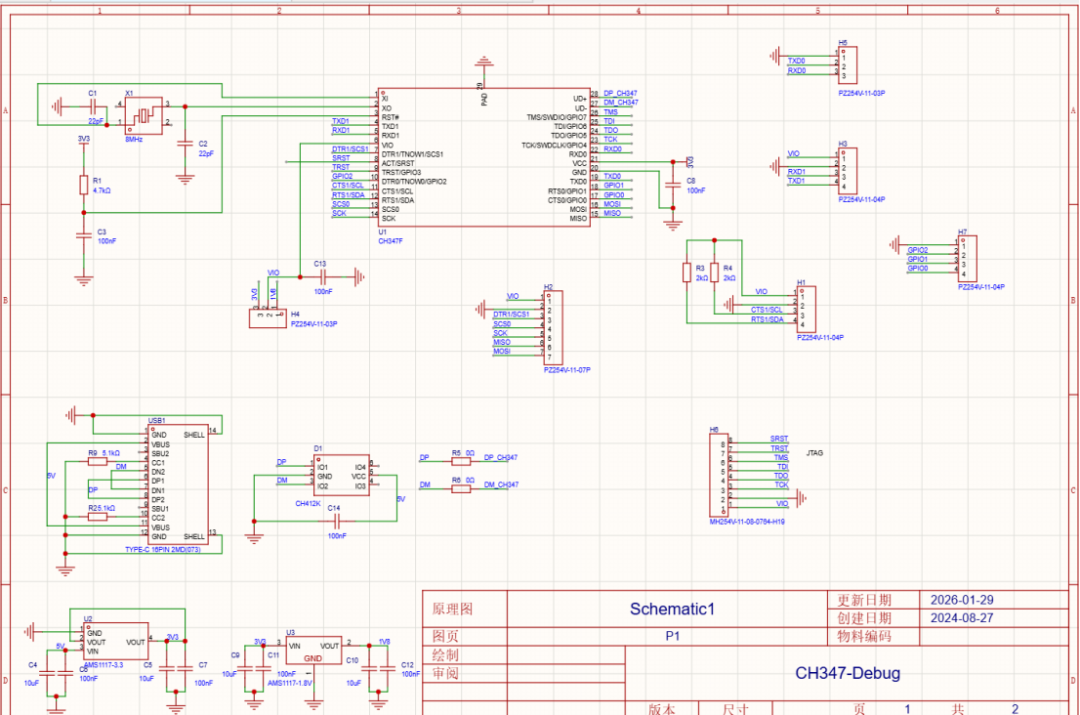Click the 'TYPE-C 16PIN 2MD(073)' label
1080x715 pixels.
point(163,550)
